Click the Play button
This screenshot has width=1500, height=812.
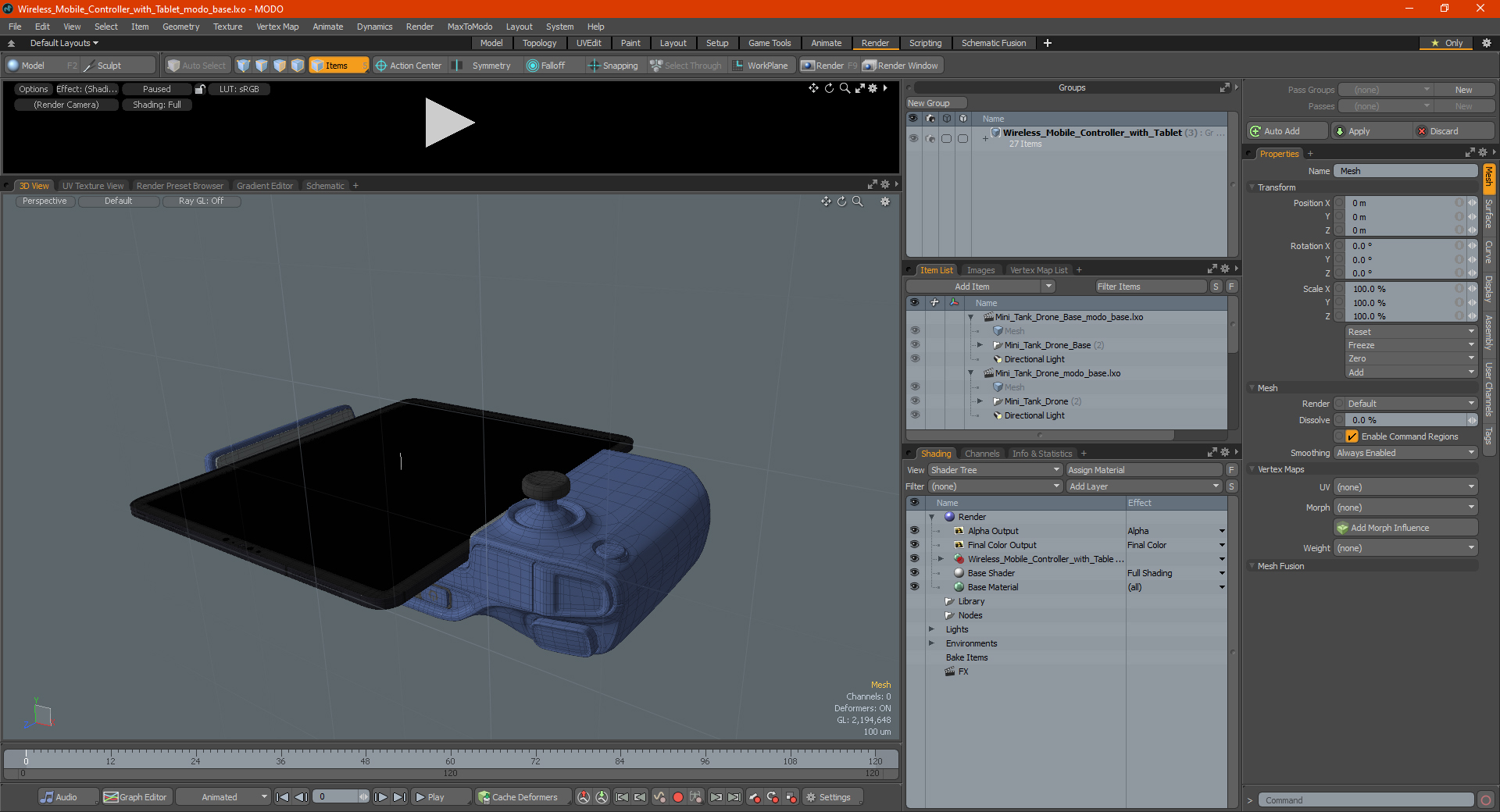pyautogui.click(x=441, y=797)
